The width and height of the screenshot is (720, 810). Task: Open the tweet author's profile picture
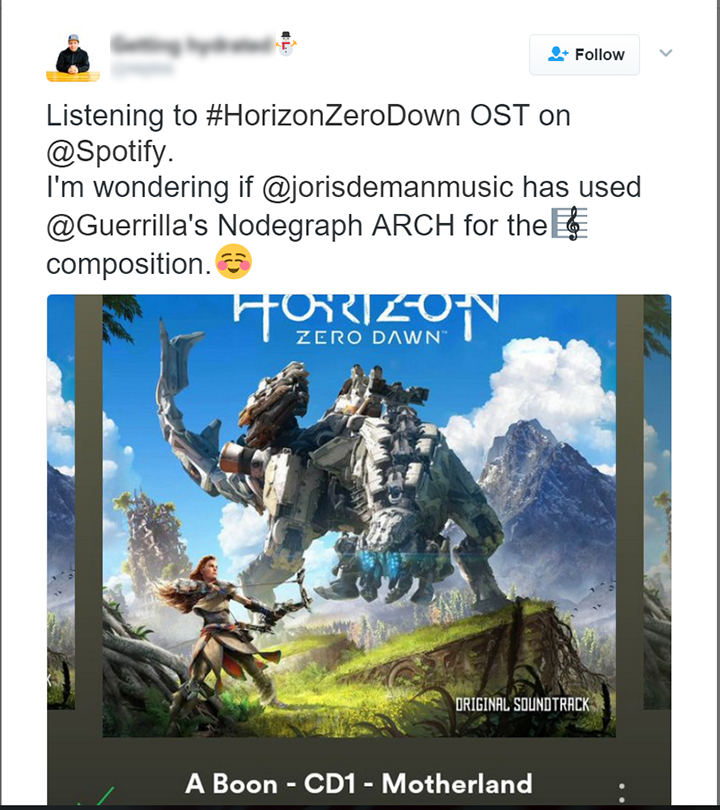tap(73, 57)
